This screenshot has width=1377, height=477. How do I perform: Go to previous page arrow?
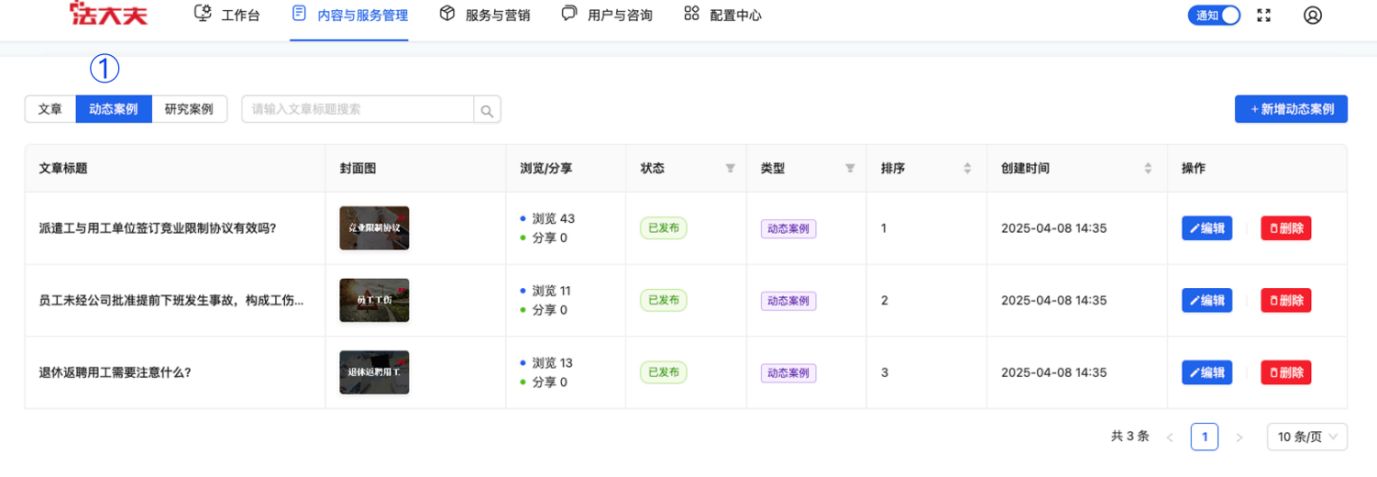(1170, 437)
